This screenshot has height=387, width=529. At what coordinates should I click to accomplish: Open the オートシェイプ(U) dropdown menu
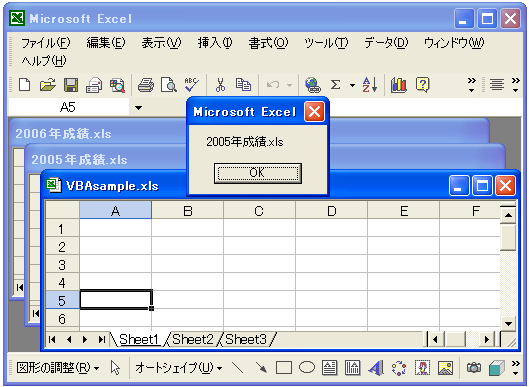(178, 367)
